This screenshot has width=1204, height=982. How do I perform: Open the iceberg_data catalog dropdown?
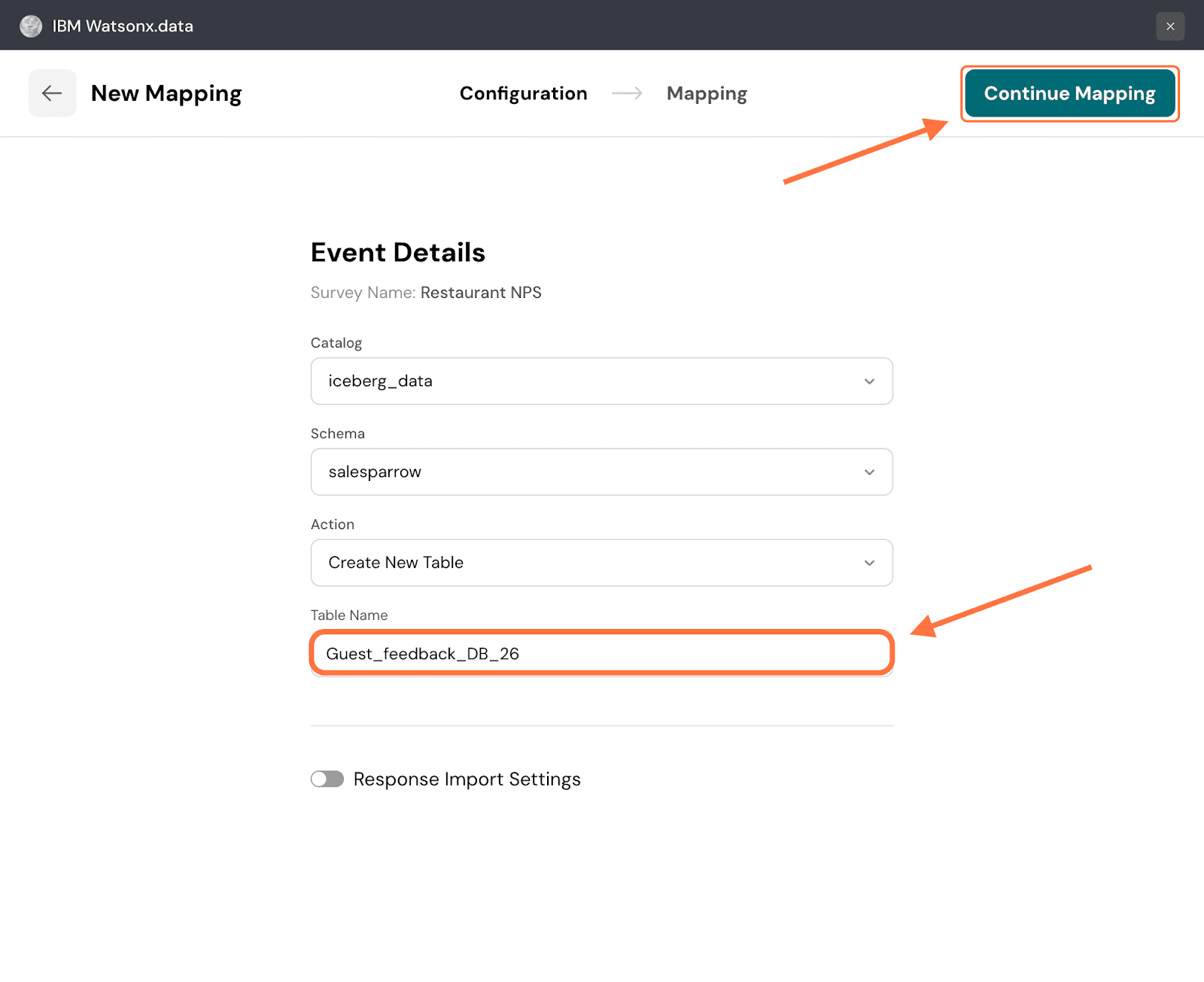tap(600, 382)
